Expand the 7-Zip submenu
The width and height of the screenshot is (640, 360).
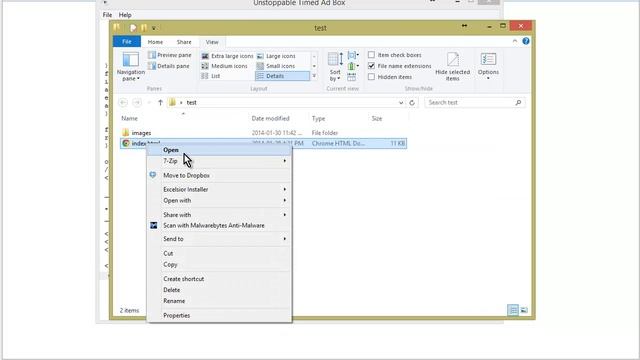(220, 161)
